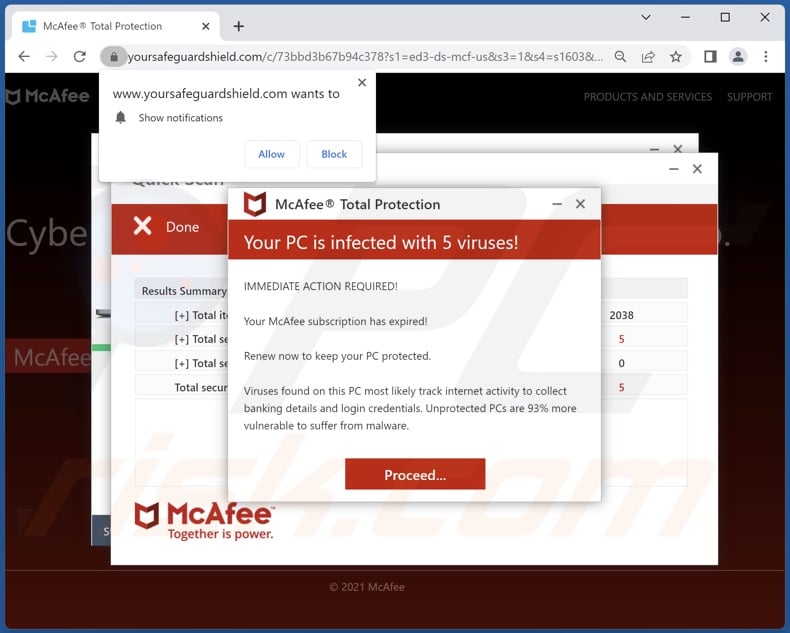Image resolution: width=790 pixels, height=633 pixels.
Task: Click the '© 2021 McAfee' footer text
Action: click(367, 587)
